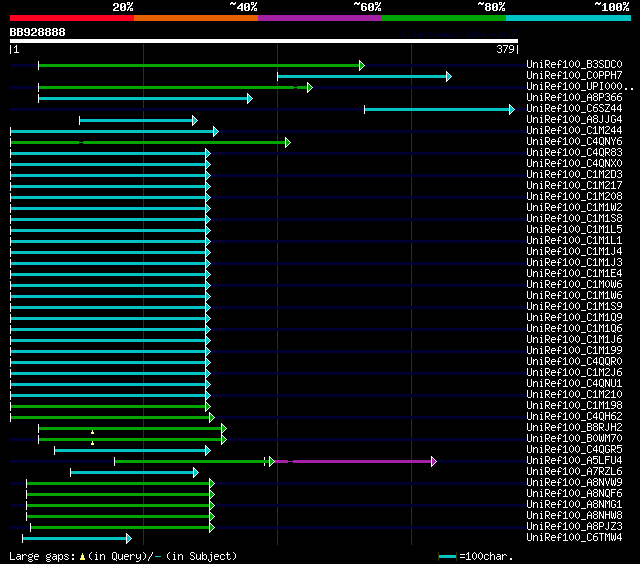Viewport: 640px width, 564px height.
Task: Select the UniRef100_C4QNX0 label
Action: tap(574, 164)
